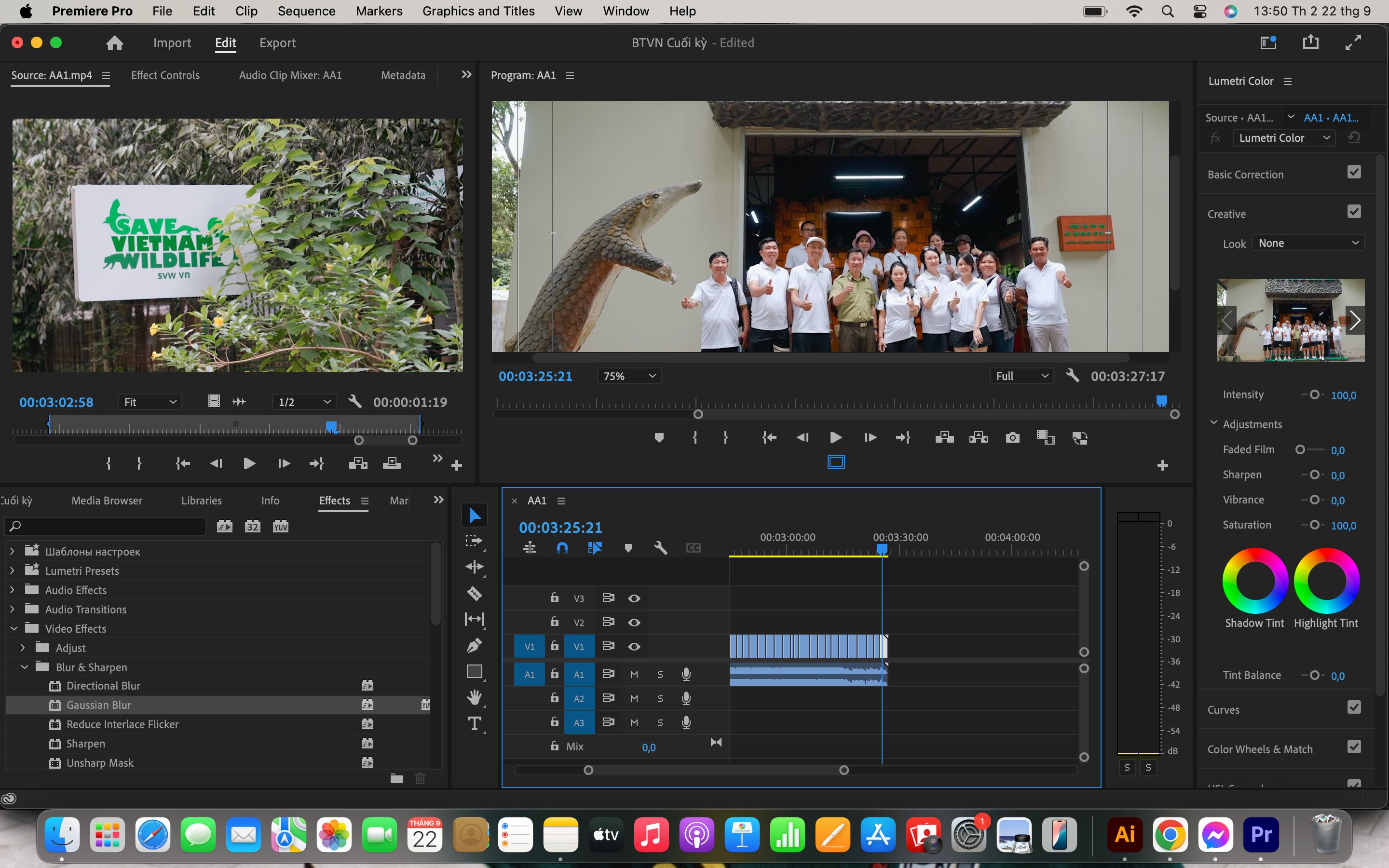Uncheck Creative section checkbox
This screenshot has width=1389, height=868.
tap(1354, 212)
